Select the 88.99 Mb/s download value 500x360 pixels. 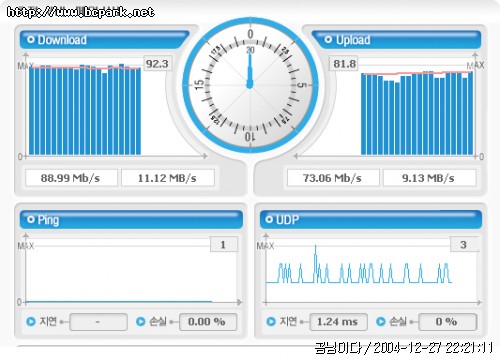[71, 178]
